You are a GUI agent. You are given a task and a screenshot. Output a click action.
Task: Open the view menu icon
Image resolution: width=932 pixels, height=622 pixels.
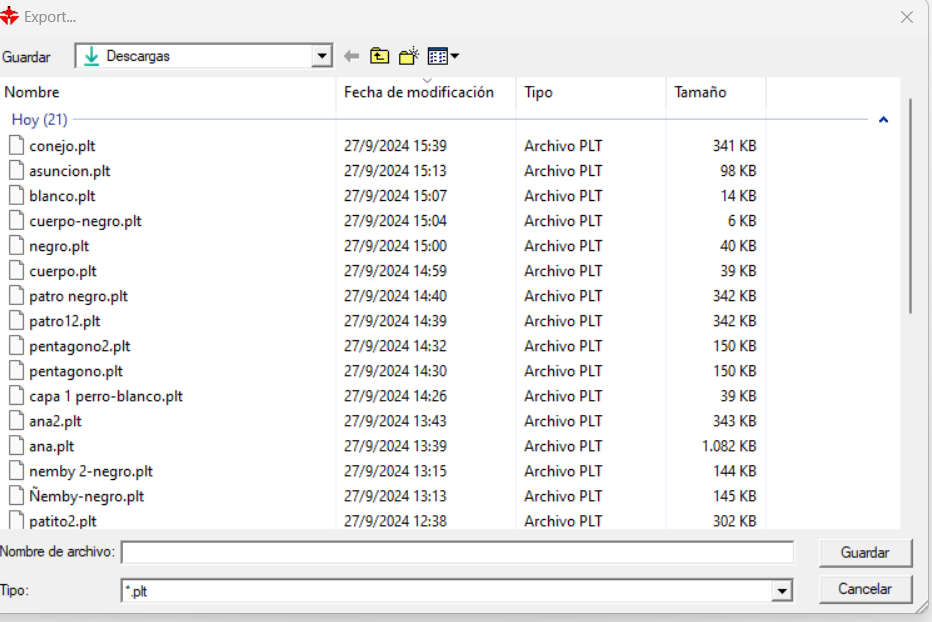point(443,56)
